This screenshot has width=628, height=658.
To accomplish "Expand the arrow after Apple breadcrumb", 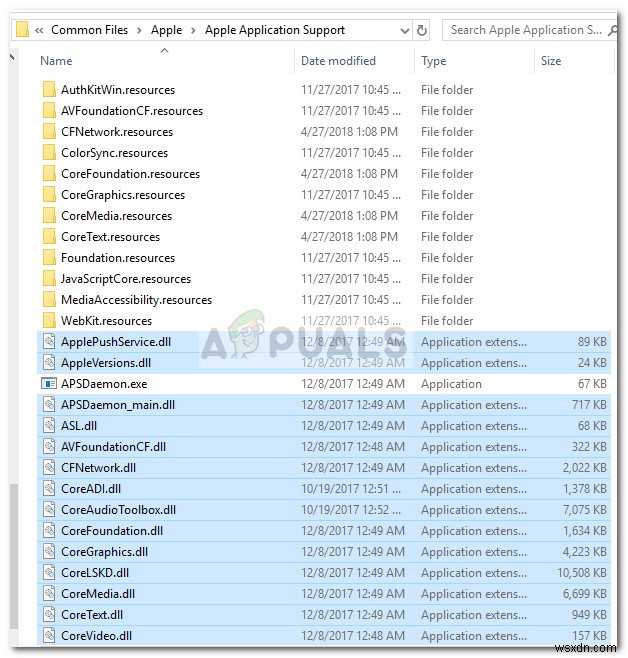I will (x=193, y=30).
